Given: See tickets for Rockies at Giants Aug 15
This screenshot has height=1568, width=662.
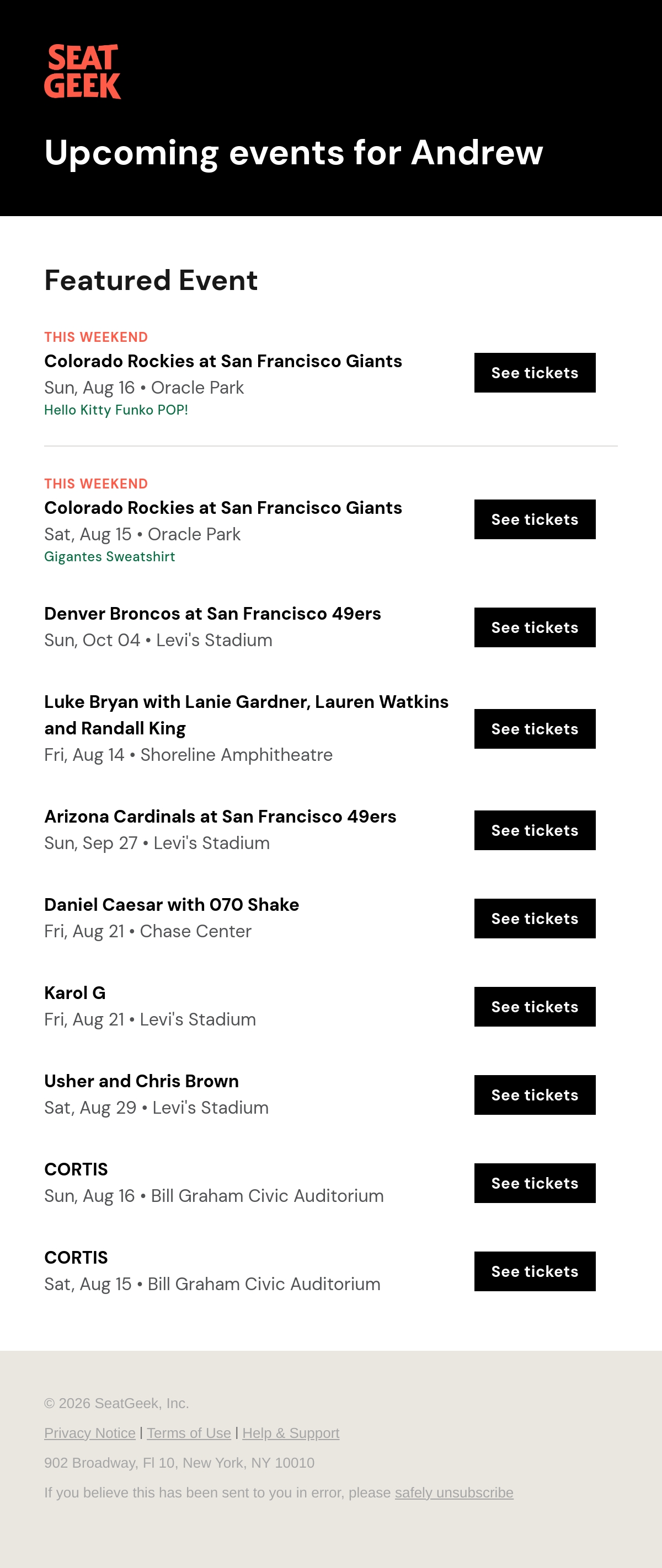Looking at the screenshot, I should [535, 519].
